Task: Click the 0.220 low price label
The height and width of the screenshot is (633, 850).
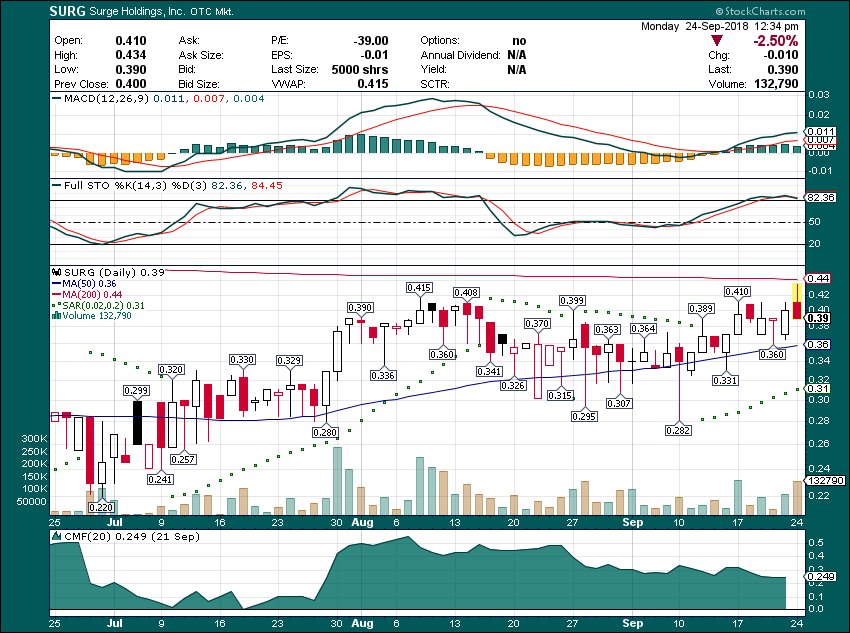Action: click(x=101, y=508)
